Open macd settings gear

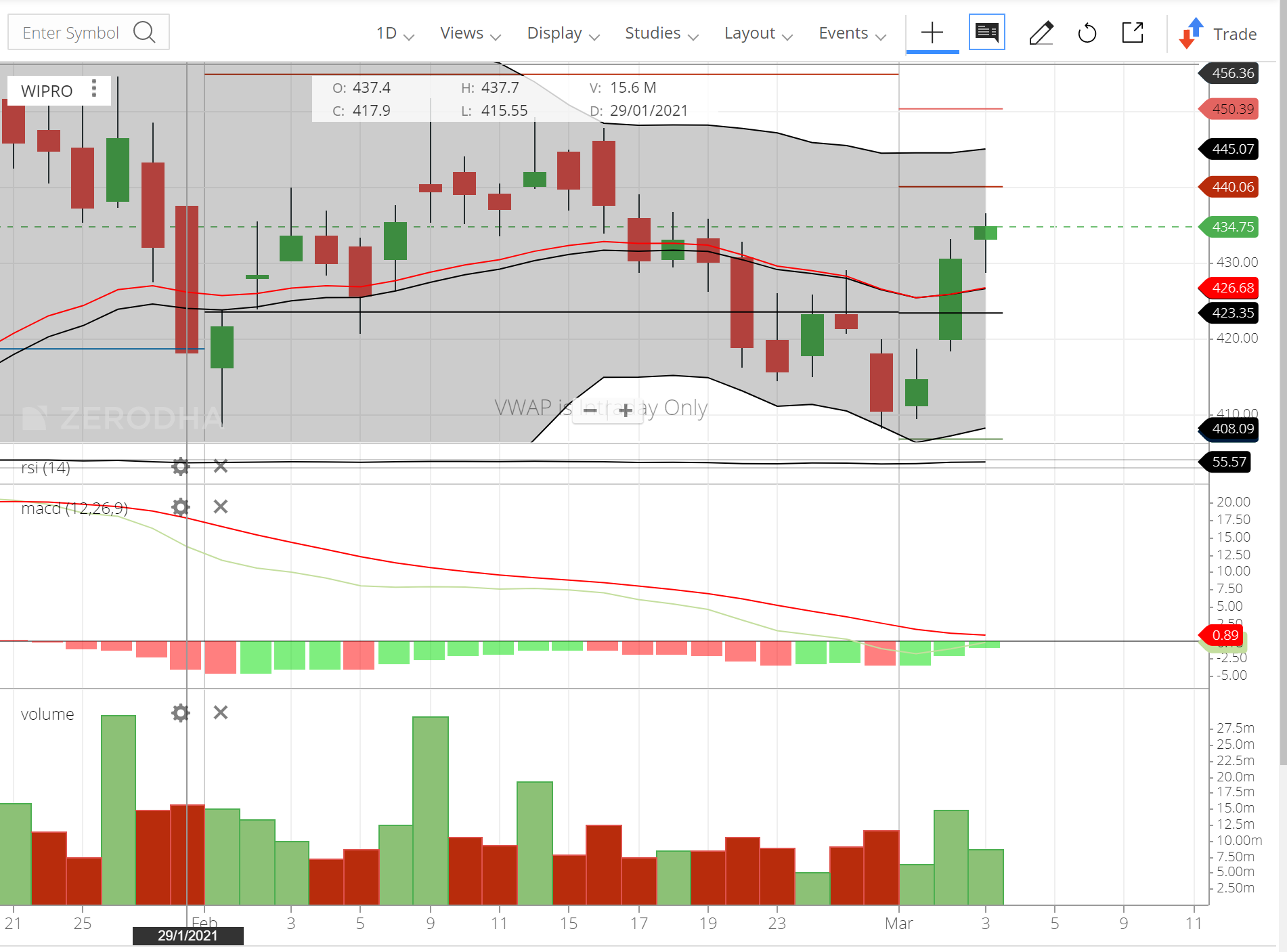tap(180, 506)
